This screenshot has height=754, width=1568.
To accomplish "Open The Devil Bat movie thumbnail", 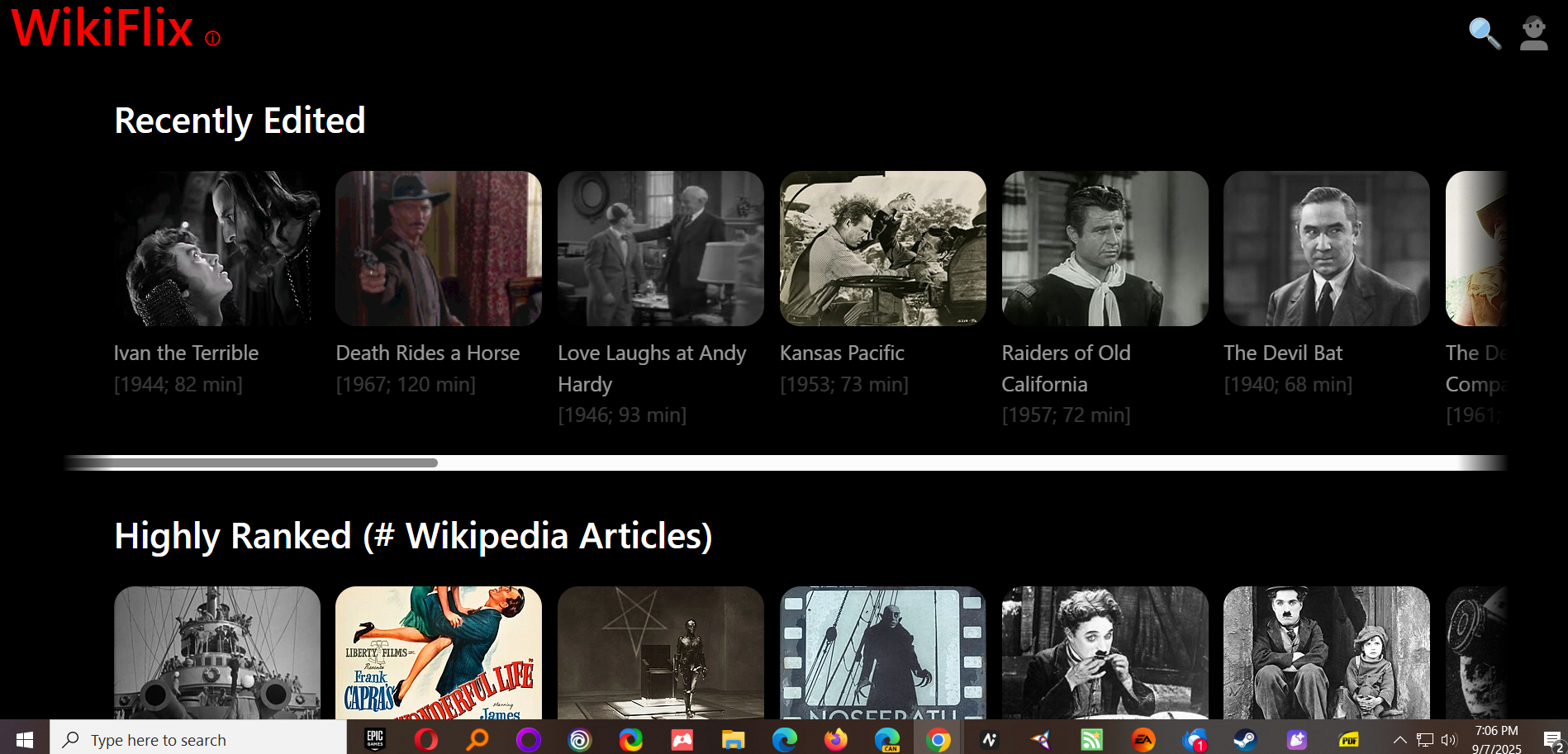I will [1327, 249].
